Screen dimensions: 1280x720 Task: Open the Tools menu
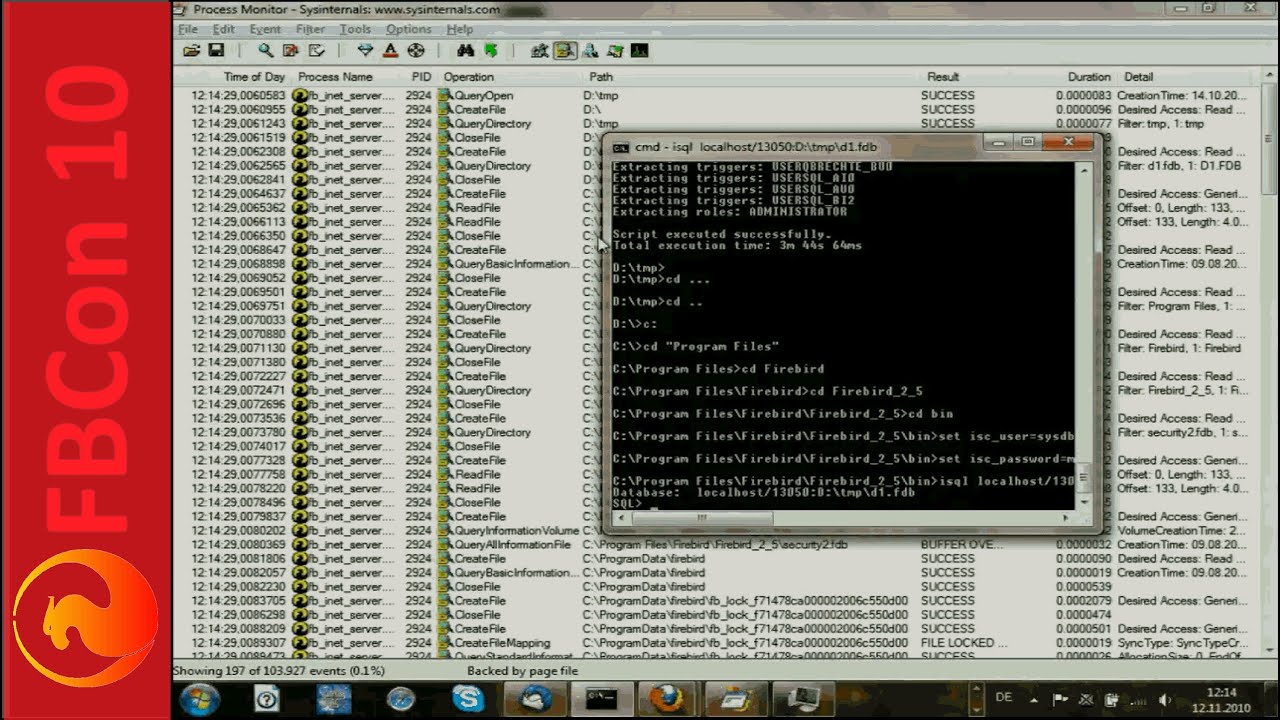click(x=355, y=29)
